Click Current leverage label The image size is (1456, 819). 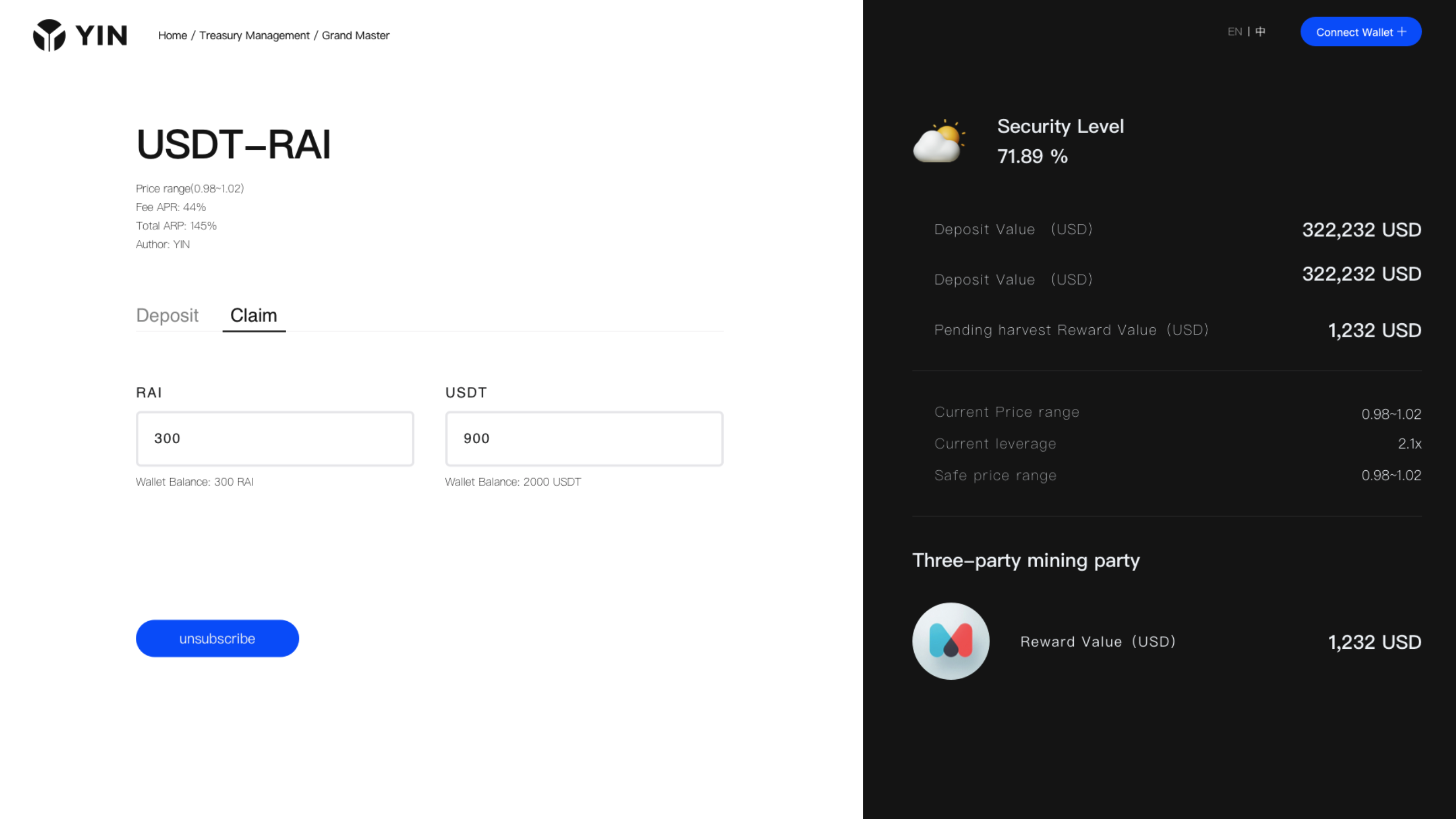tap(995, 443)
